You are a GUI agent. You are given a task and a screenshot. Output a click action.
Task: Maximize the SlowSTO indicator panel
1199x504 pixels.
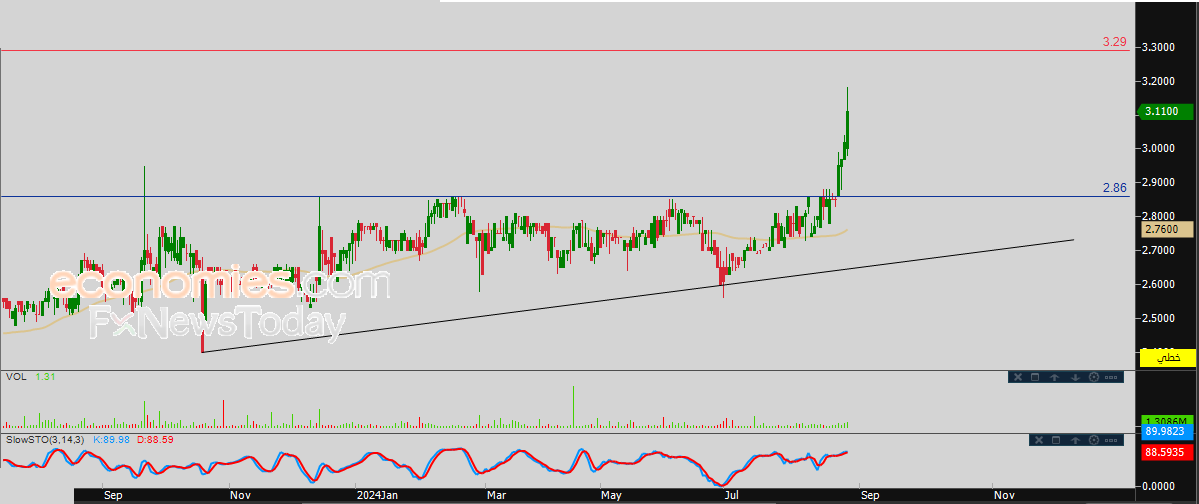[1055, 440]
